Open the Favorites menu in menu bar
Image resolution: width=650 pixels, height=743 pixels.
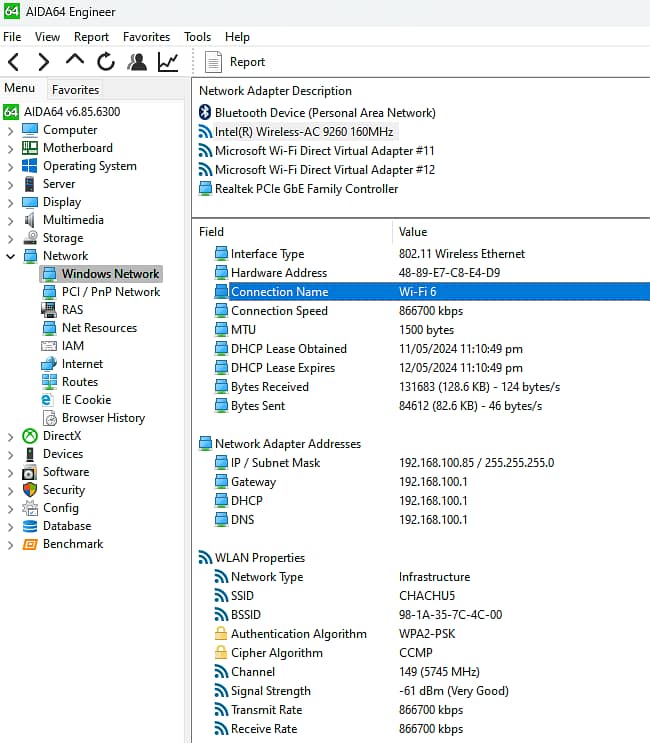[146, 37]
